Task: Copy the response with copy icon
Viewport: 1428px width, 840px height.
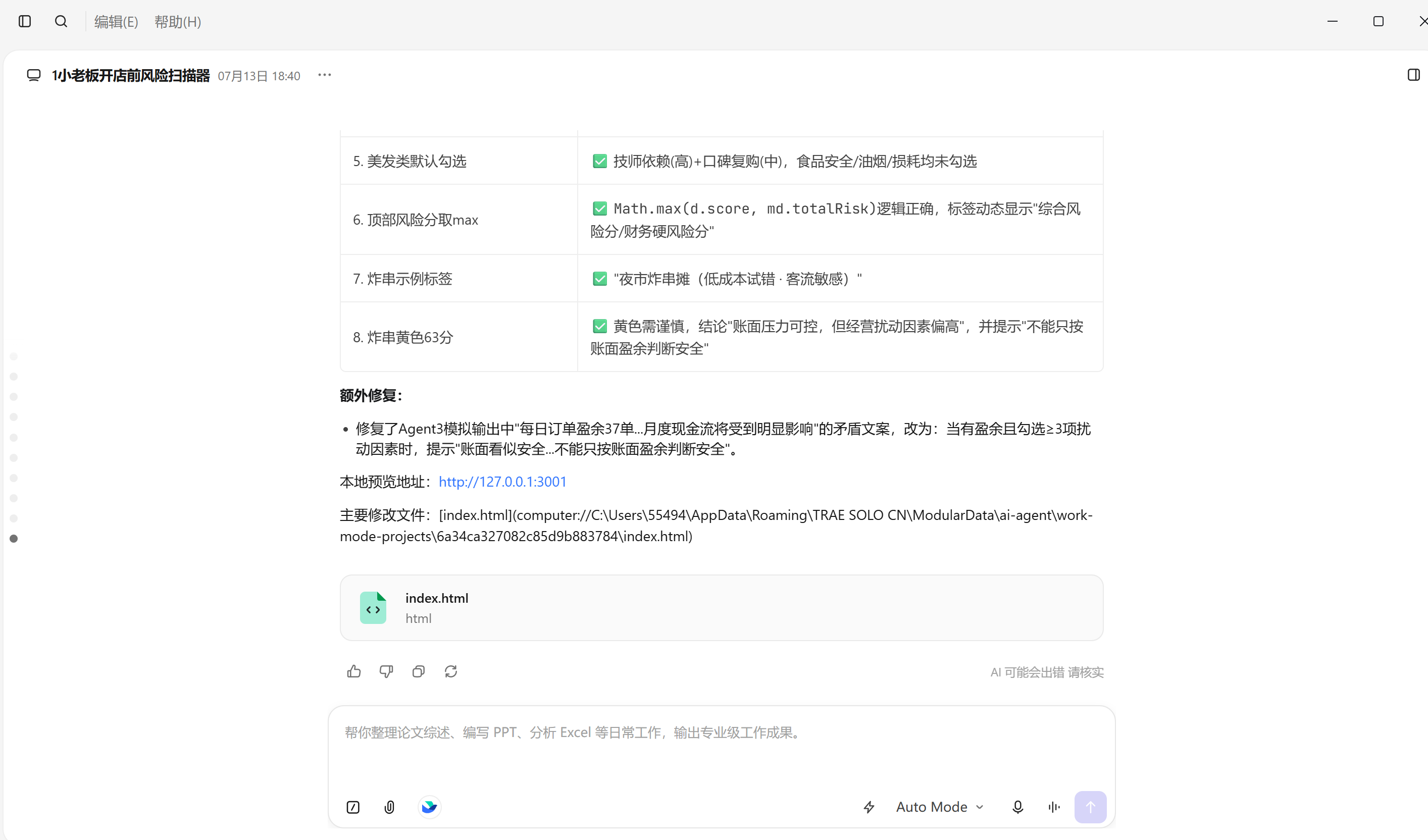Action: (419, 671)
